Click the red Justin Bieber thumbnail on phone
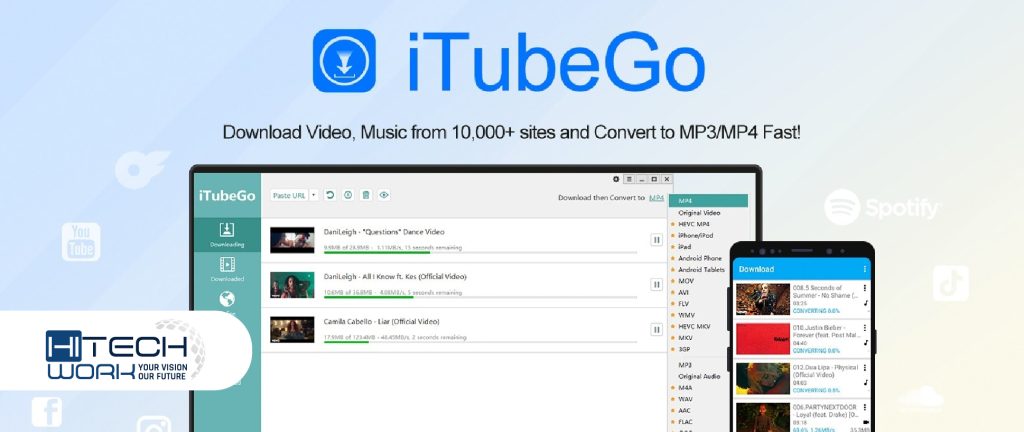This screenshot has height=432, width=1024. tap(763, 339)
